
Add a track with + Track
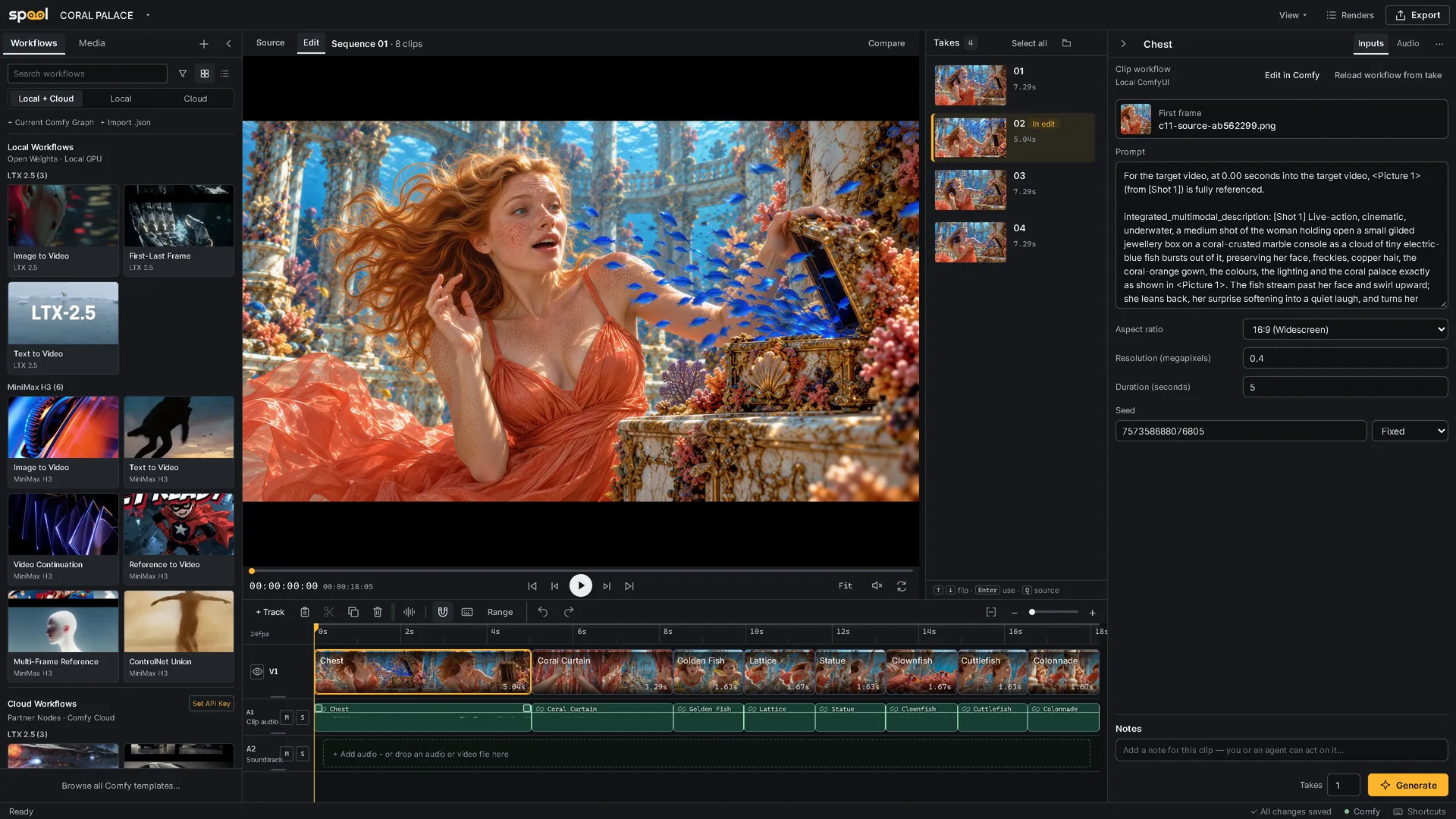pyautogui.click(x=270, y=612)
